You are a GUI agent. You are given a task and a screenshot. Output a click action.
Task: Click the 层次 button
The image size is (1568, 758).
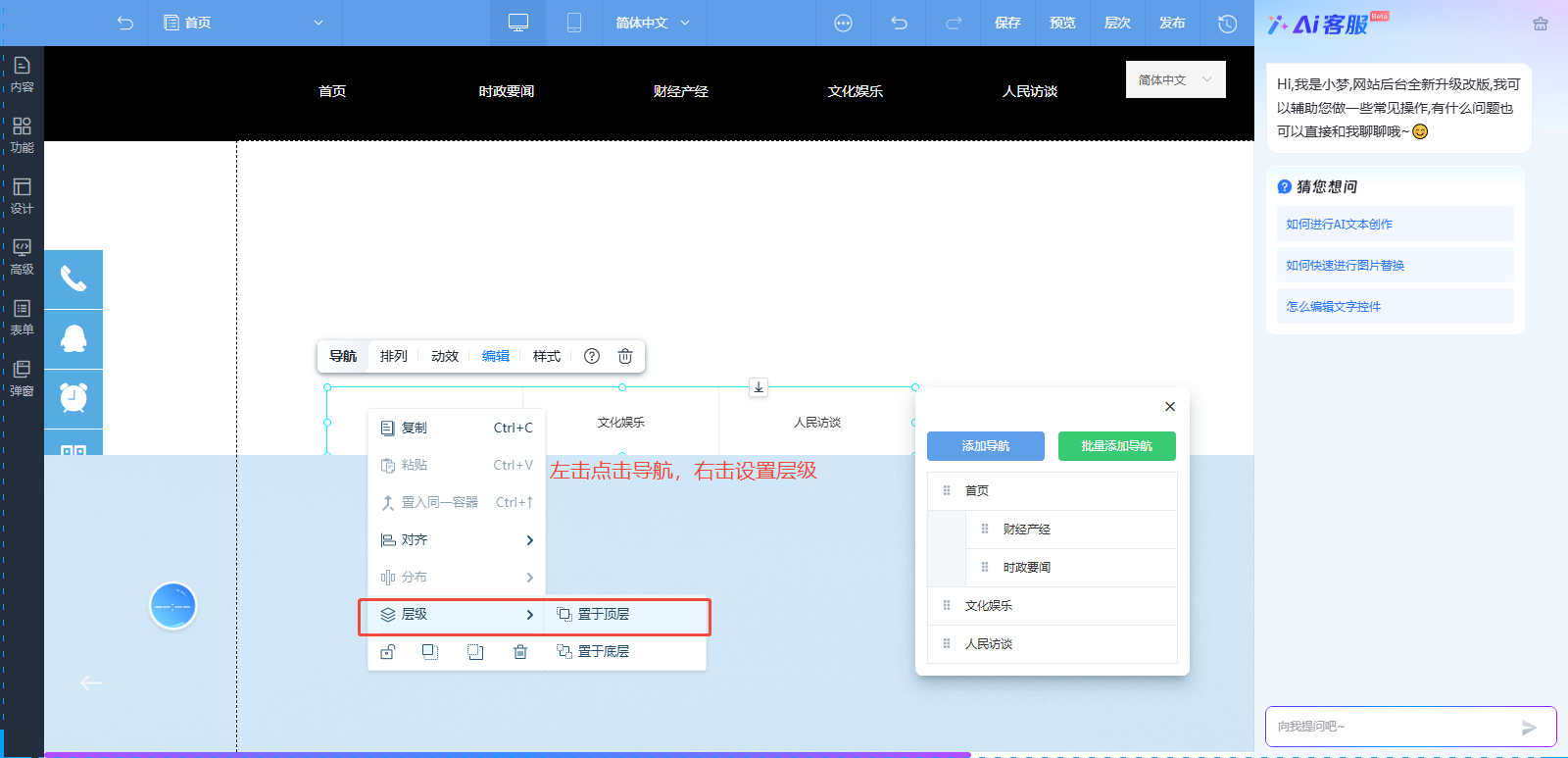[1117, 23]
